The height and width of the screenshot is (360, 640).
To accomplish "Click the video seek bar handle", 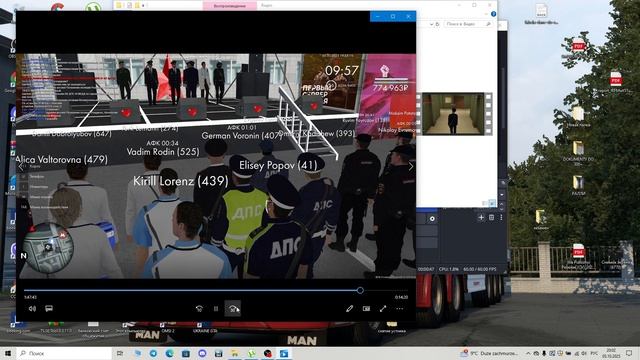I will [x=360, y=291].
